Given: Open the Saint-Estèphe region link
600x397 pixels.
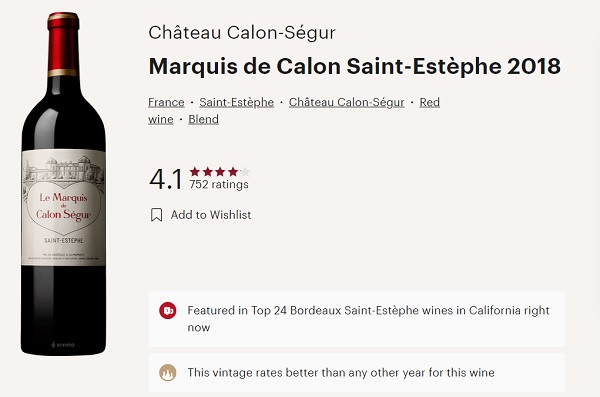Looking at the screenshot, I should click(x=236, y=103).
